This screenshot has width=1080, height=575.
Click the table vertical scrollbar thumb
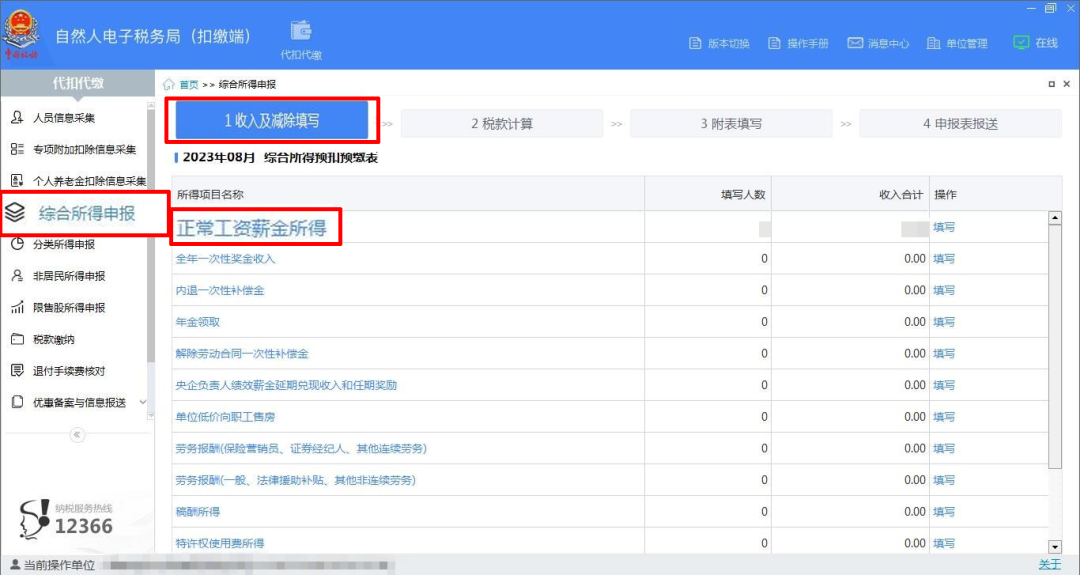pos(1055,347)
